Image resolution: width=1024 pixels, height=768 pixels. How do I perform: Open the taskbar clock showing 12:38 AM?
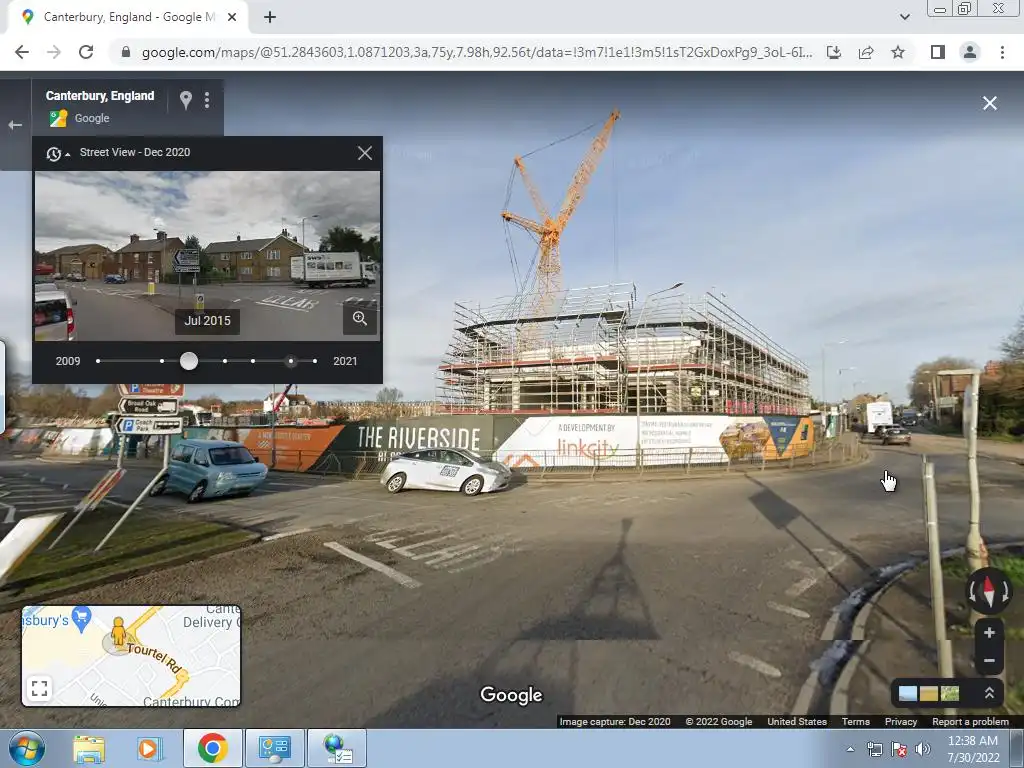972,749
